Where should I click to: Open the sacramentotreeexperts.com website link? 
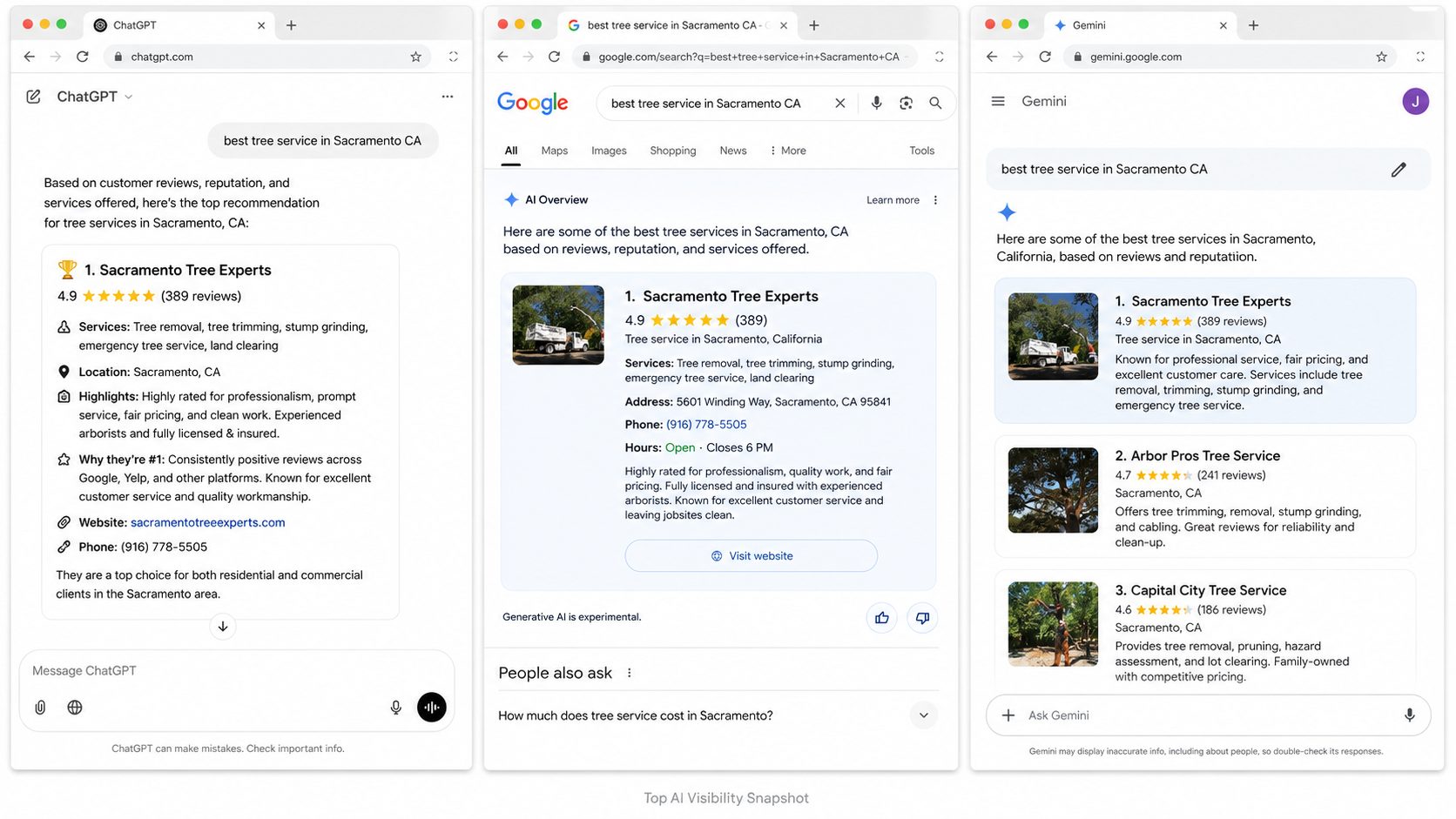tap(208, 522)
